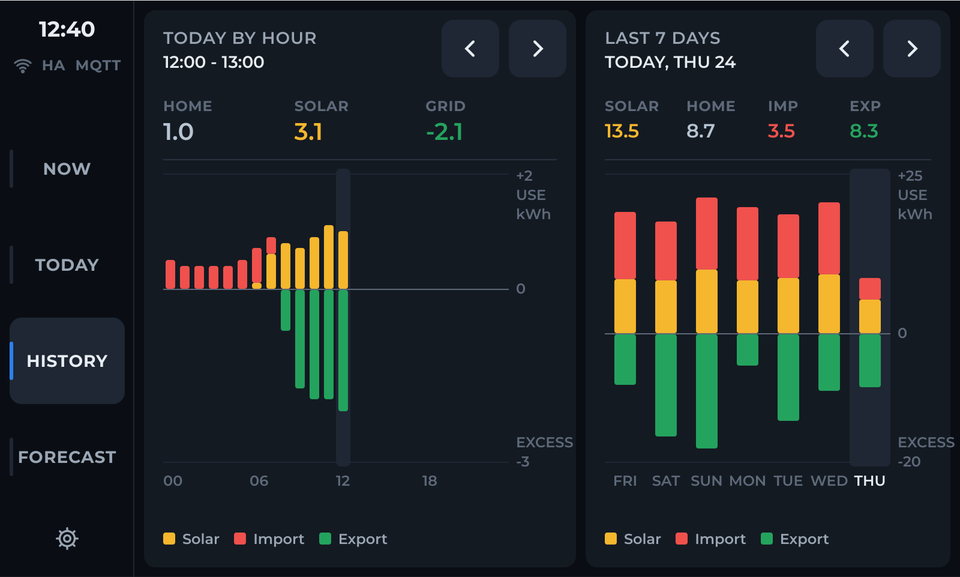Click the TODAY, THU 24 date text
Viewport: 960px width, 577px height.
pyautogui.click(x=670, y=62)
